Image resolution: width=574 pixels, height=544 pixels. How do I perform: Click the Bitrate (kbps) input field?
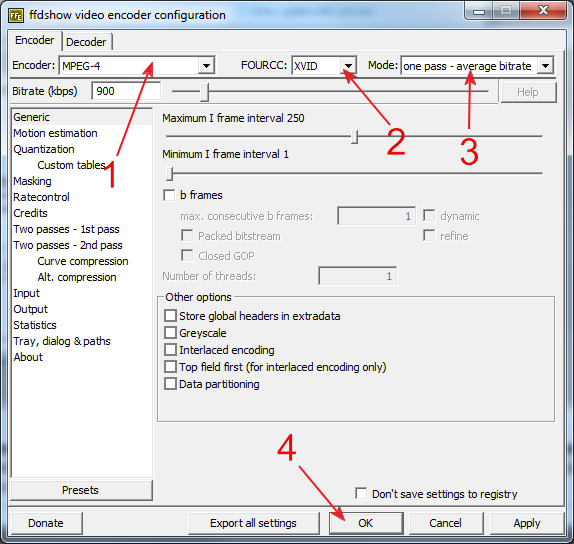click(126, 91)
